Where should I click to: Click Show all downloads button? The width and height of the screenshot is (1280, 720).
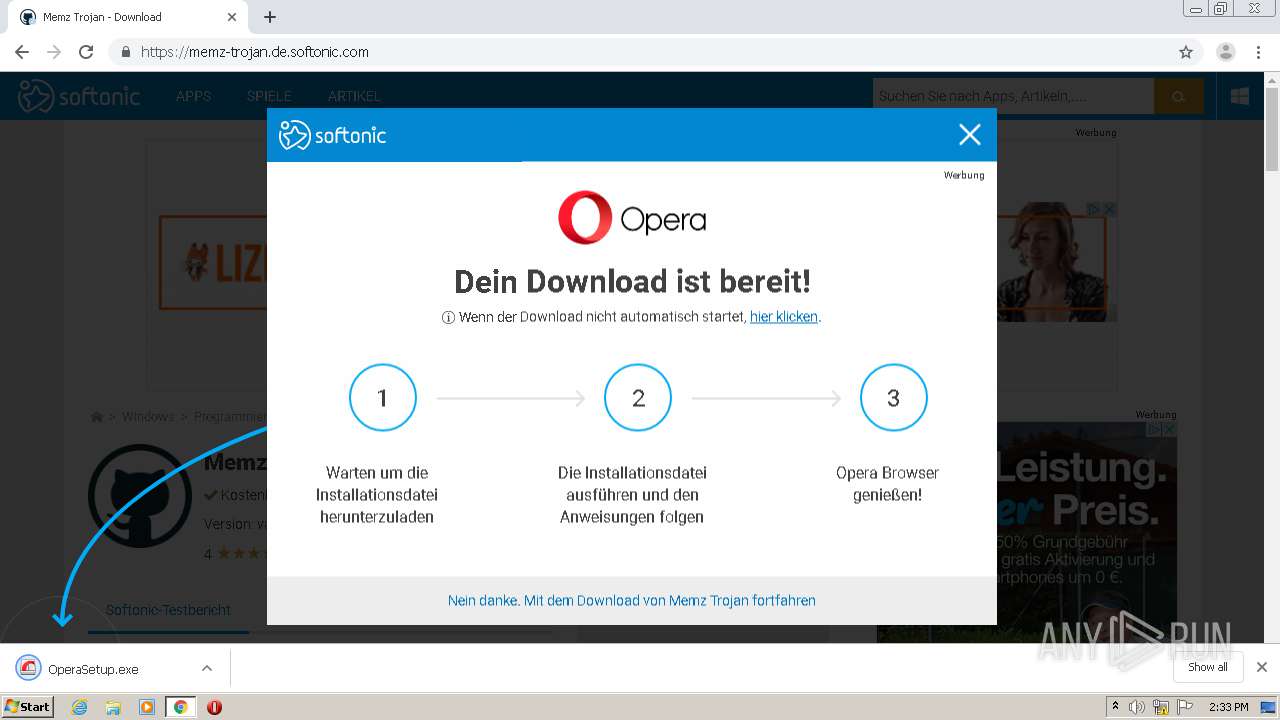tap(1207, 667)
